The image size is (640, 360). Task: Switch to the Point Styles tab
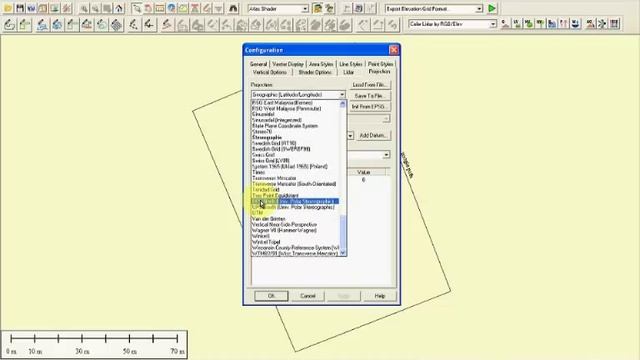tap(380, 64)
